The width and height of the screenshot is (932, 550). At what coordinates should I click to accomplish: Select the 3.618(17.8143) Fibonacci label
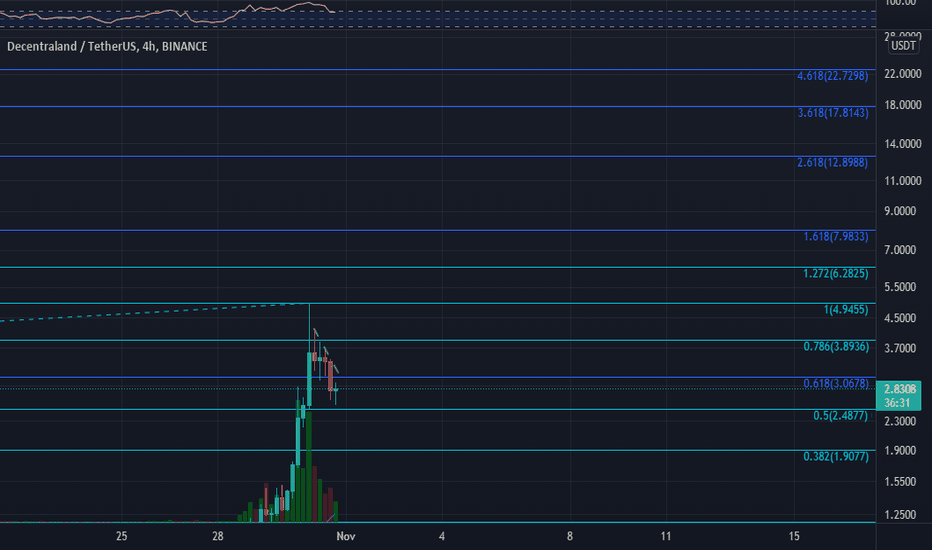833,113
